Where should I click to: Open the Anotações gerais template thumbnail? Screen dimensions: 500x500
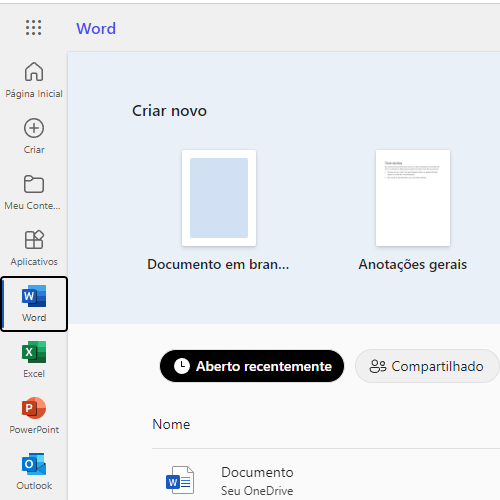pos(413,198)
